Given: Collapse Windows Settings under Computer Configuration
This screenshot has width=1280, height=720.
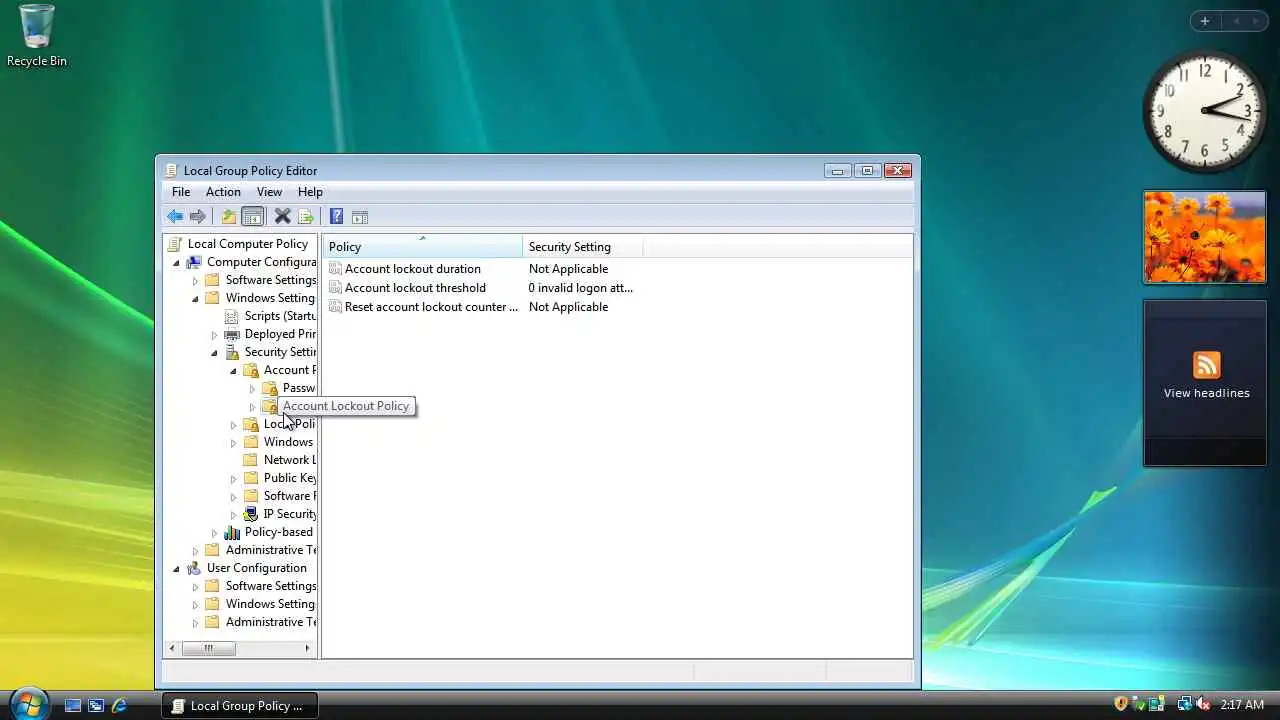Looking at the screenshot, I should point(196,298).
